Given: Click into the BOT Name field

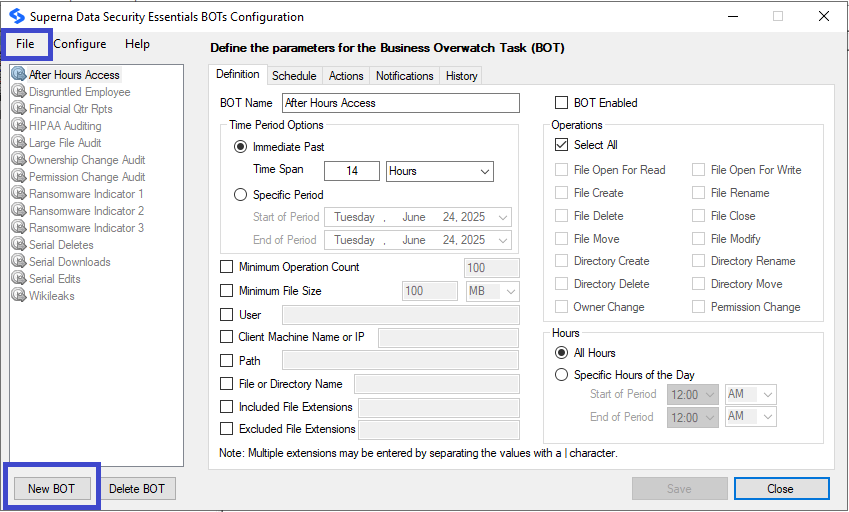Looking at the screenshot, I should [401, 103].
